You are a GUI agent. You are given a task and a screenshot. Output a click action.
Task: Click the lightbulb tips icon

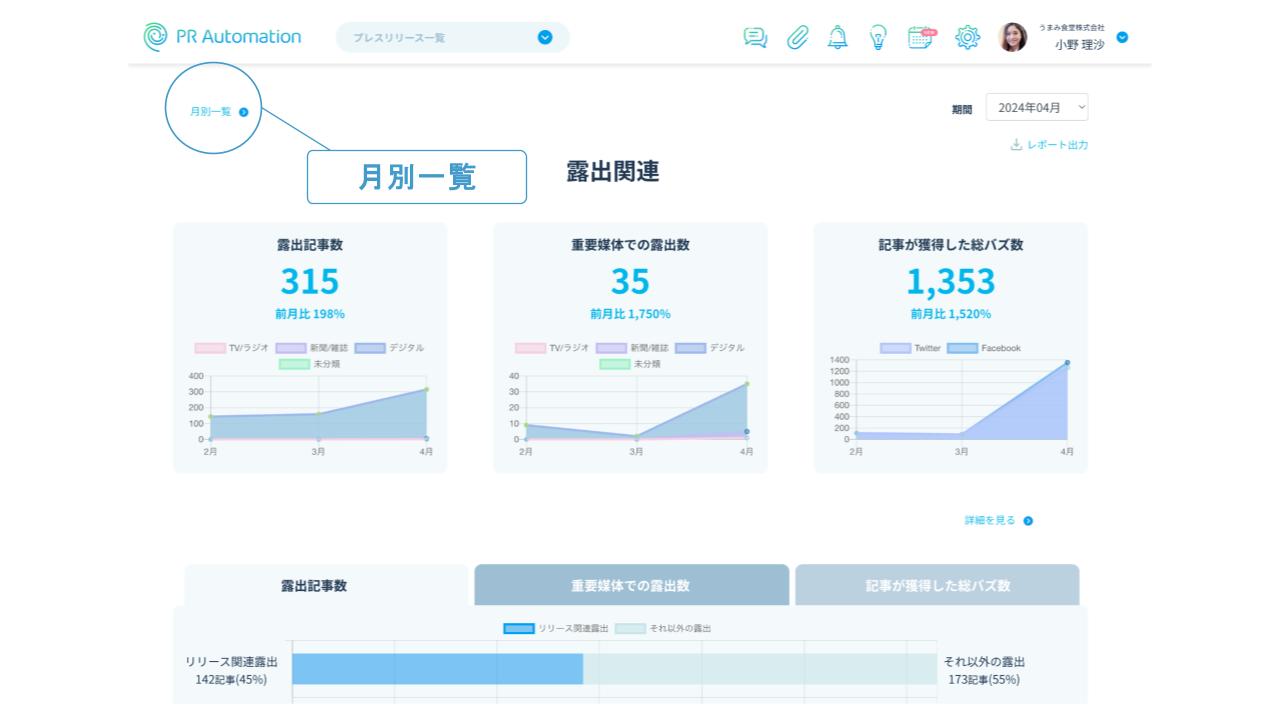coord(878,38)
